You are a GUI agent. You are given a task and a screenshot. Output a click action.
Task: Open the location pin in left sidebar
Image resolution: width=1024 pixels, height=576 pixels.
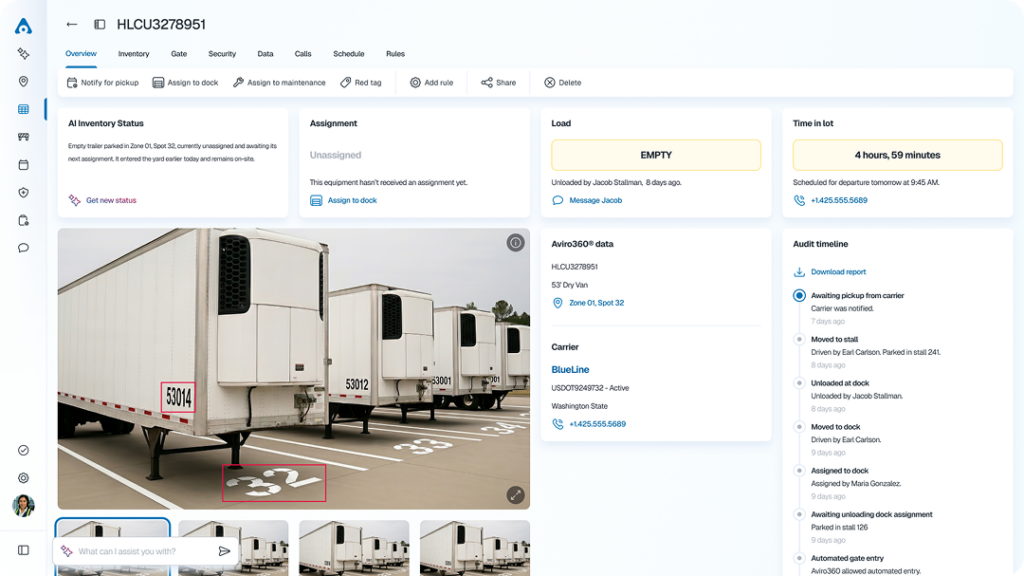[23, 82]
